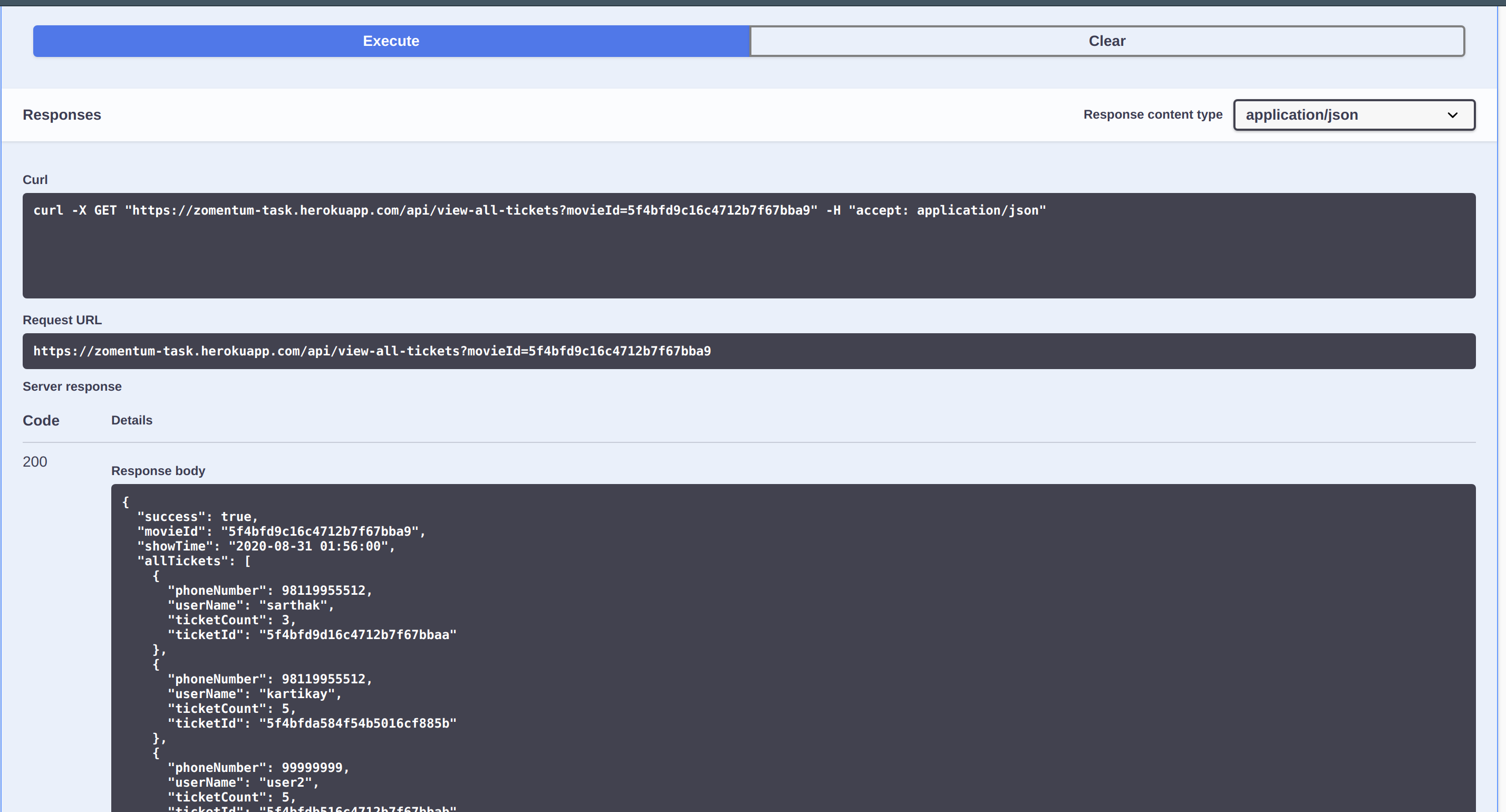Click the blue Execute button

coord(391,41)
